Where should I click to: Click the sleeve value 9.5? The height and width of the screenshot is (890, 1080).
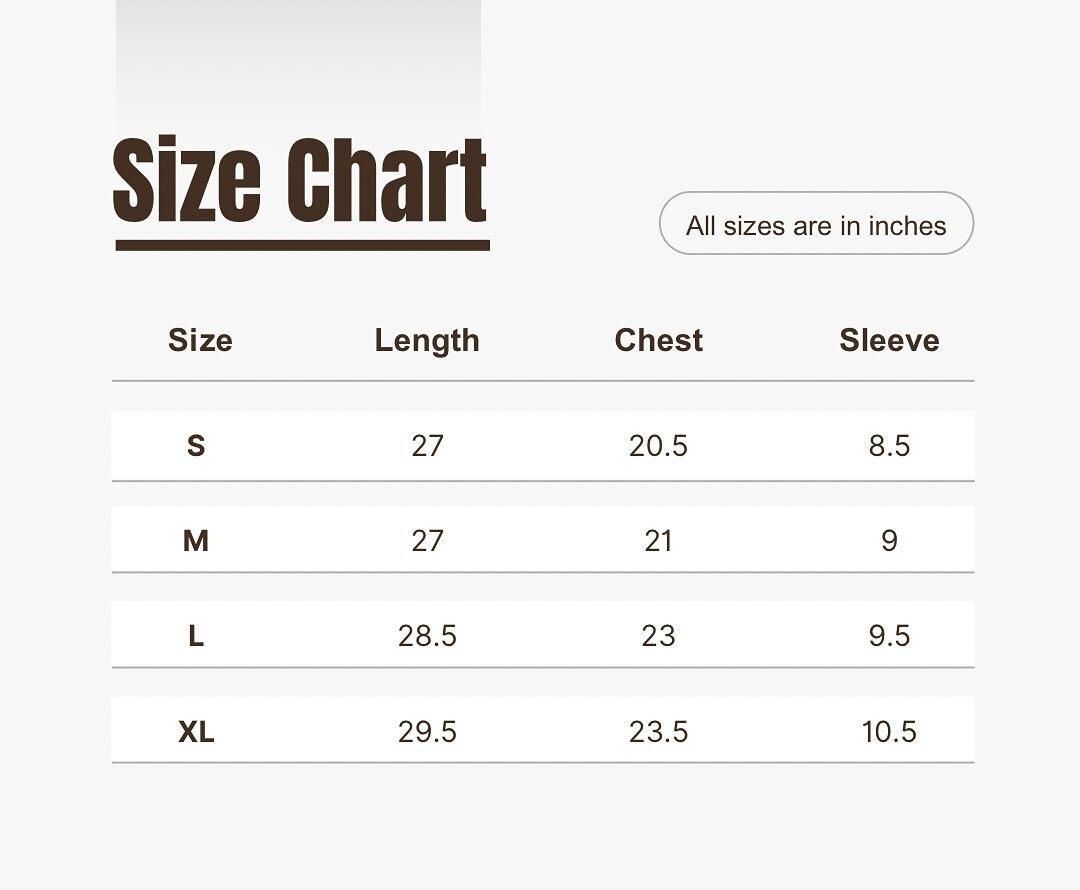[x=889, y=636]
